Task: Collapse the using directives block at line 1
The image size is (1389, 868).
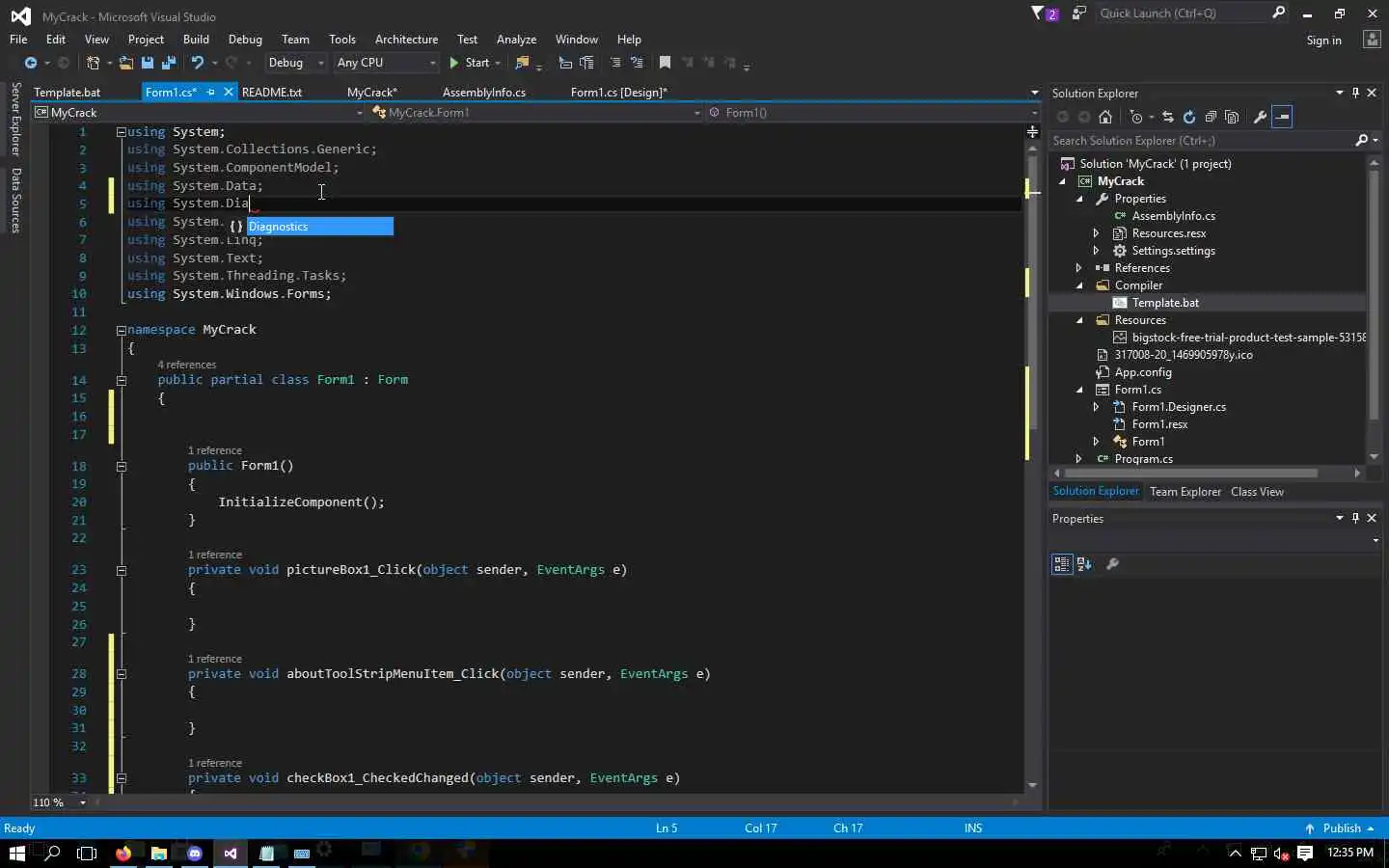Action: click(122, 132)
